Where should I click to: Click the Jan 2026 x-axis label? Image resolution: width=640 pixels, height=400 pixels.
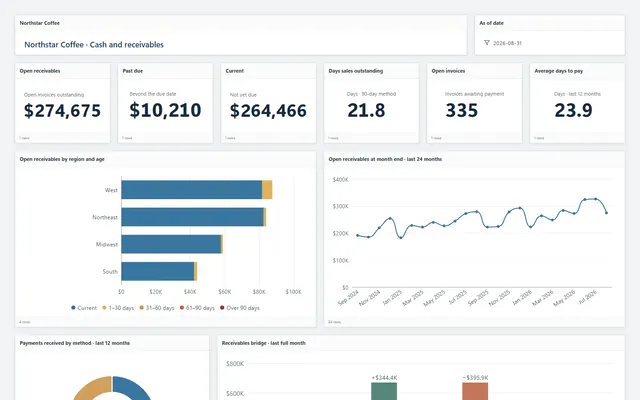(x=522, y=298)
